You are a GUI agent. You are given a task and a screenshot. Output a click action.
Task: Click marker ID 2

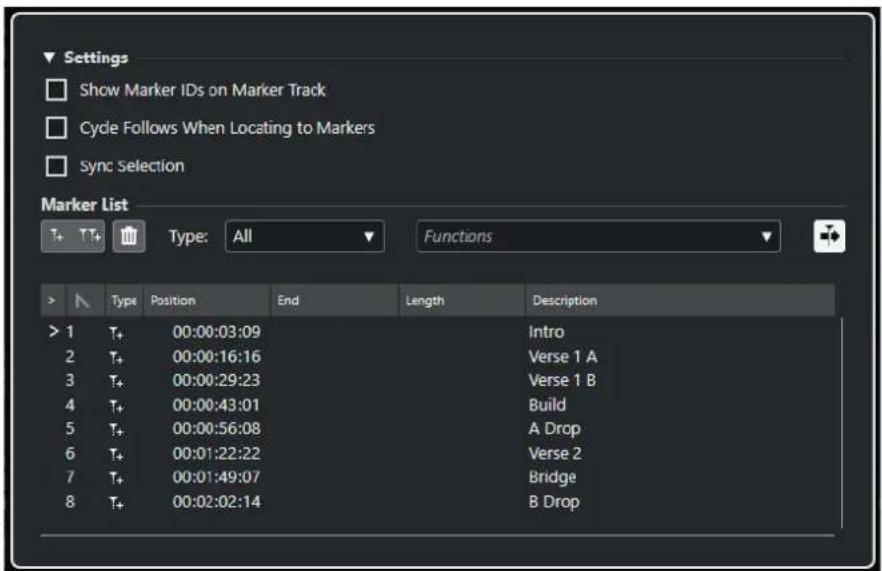point(70,356)
